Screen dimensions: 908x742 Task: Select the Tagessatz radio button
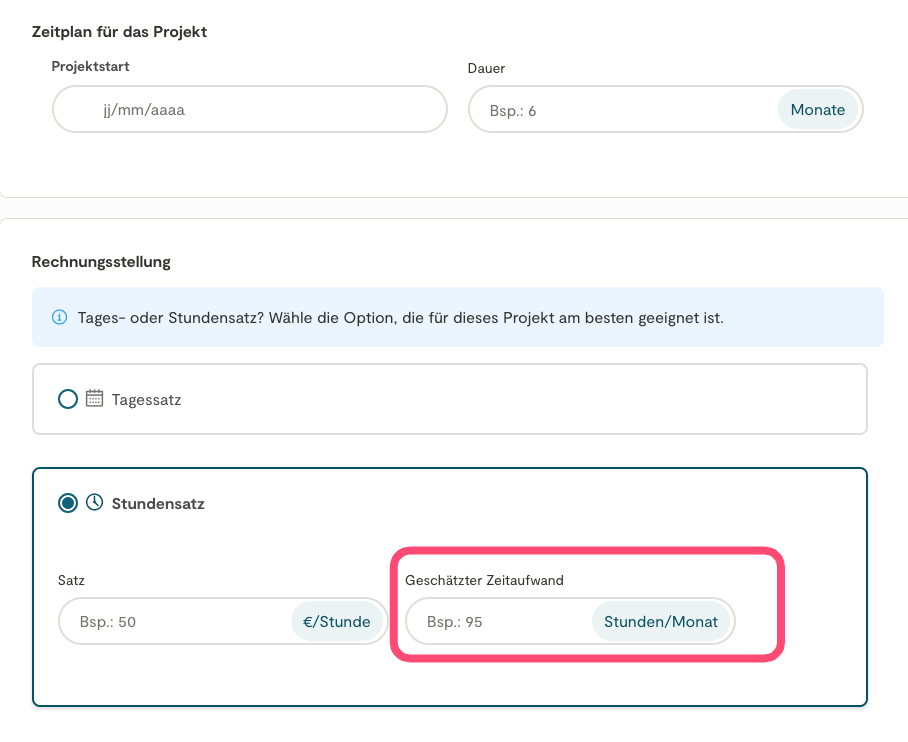[68, 399]
